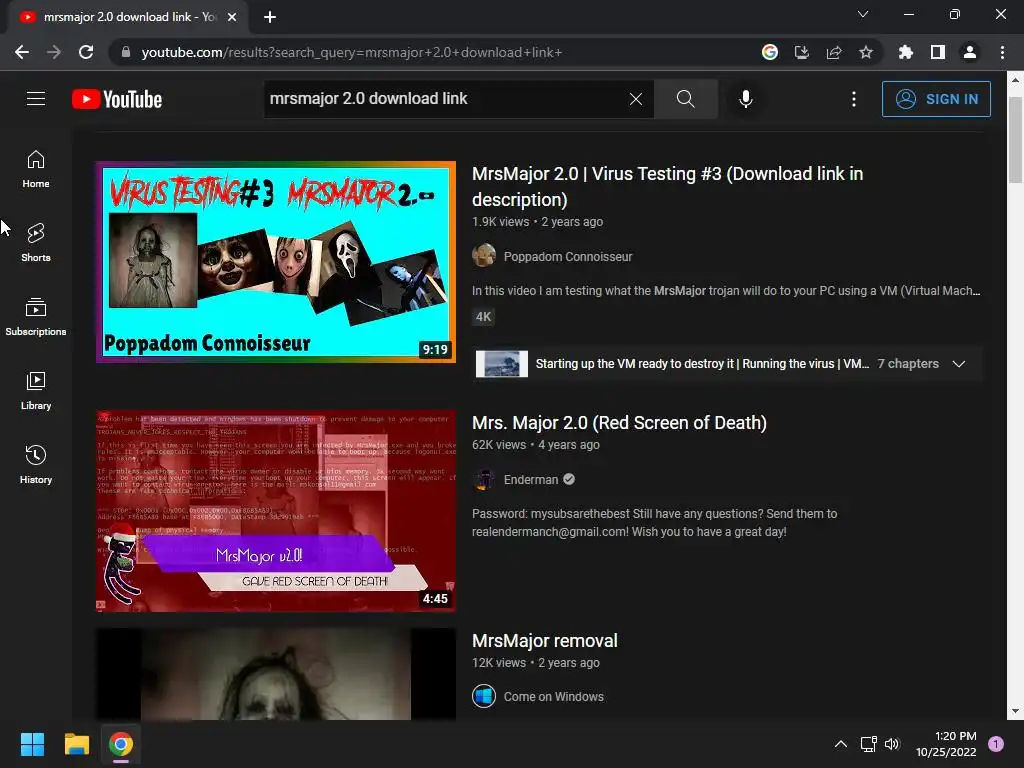Open a new tab with the plus button
Image resolution: width=1024 pixels, height=768 pixels.
tap(270, 17)
